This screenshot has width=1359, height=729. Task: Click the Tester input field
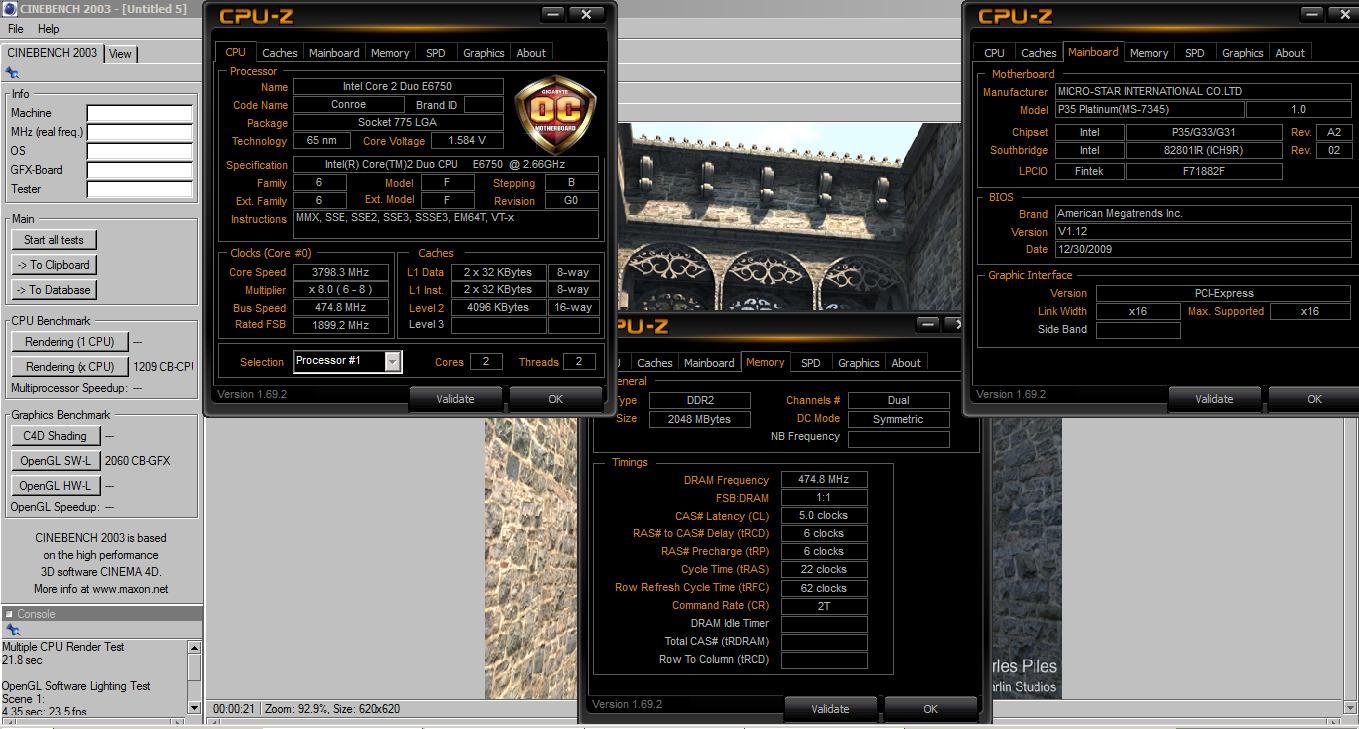139,189
